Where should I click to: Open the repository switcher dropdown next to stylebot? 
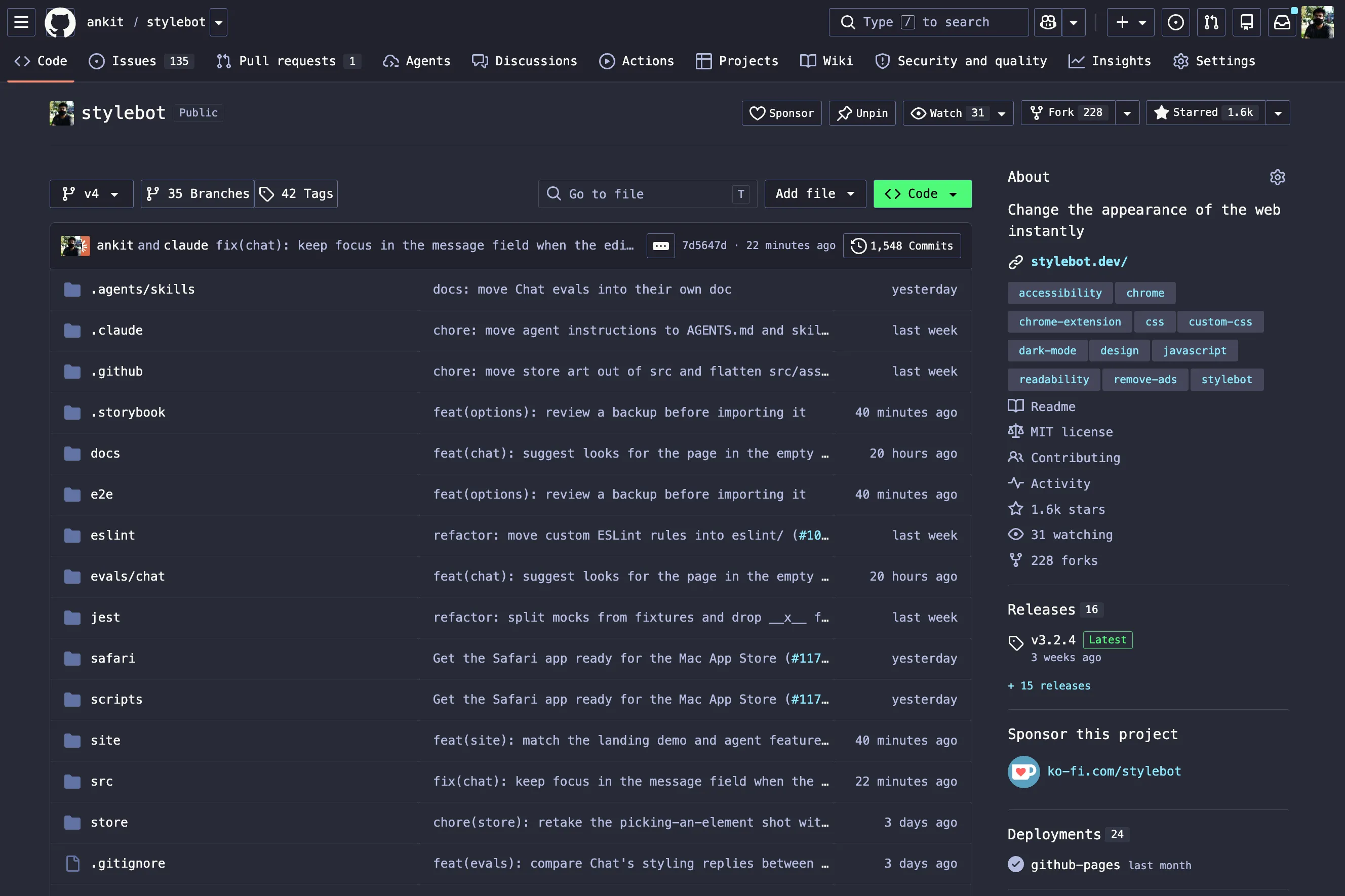[x=218, y=22]
